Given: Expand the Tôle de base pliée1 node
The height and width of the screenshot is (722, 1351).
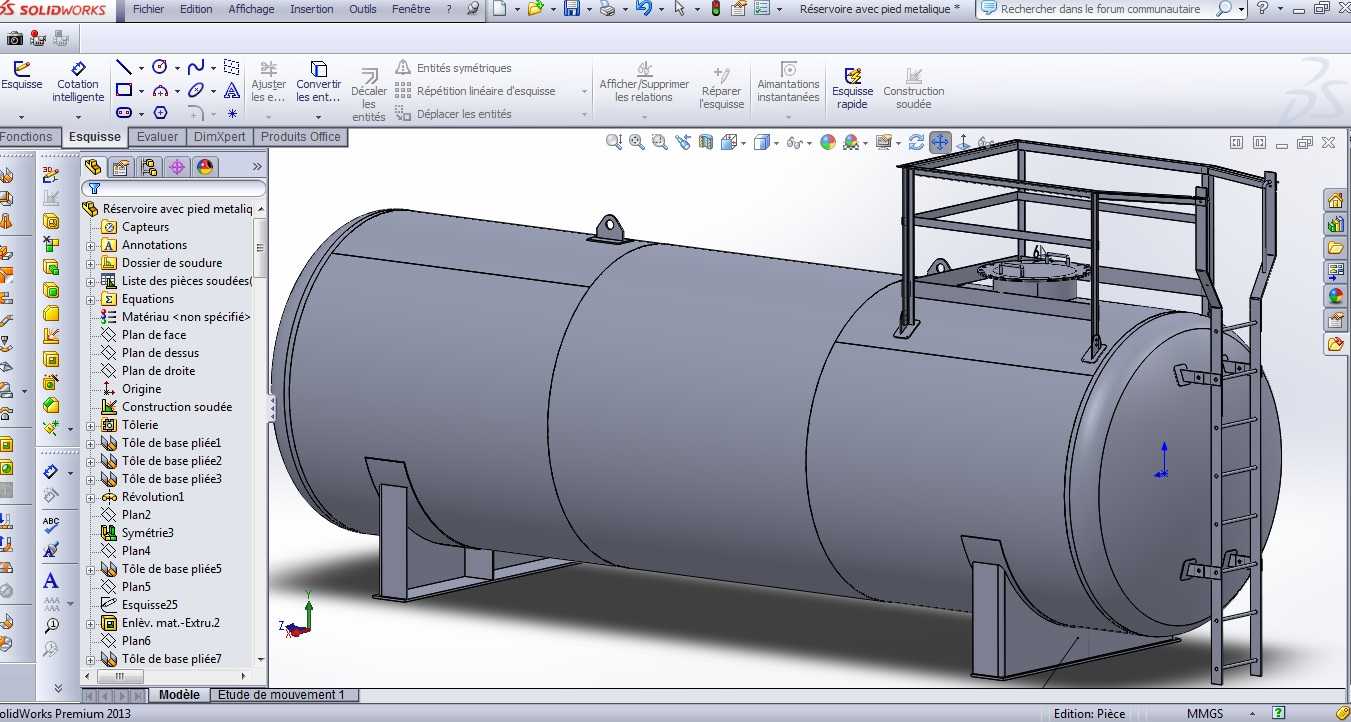Looking at the screenshot, I should click(90, 443).
